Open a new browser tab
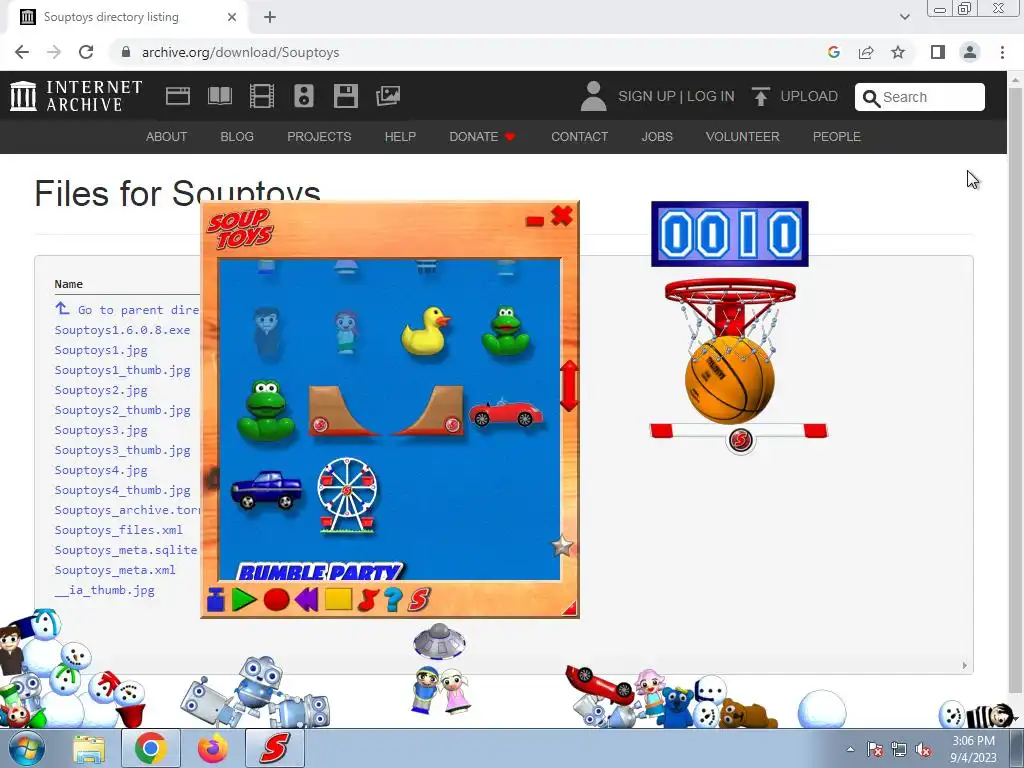The width and height of the screenshot is (1024, 768). click(x=270, y=17)
